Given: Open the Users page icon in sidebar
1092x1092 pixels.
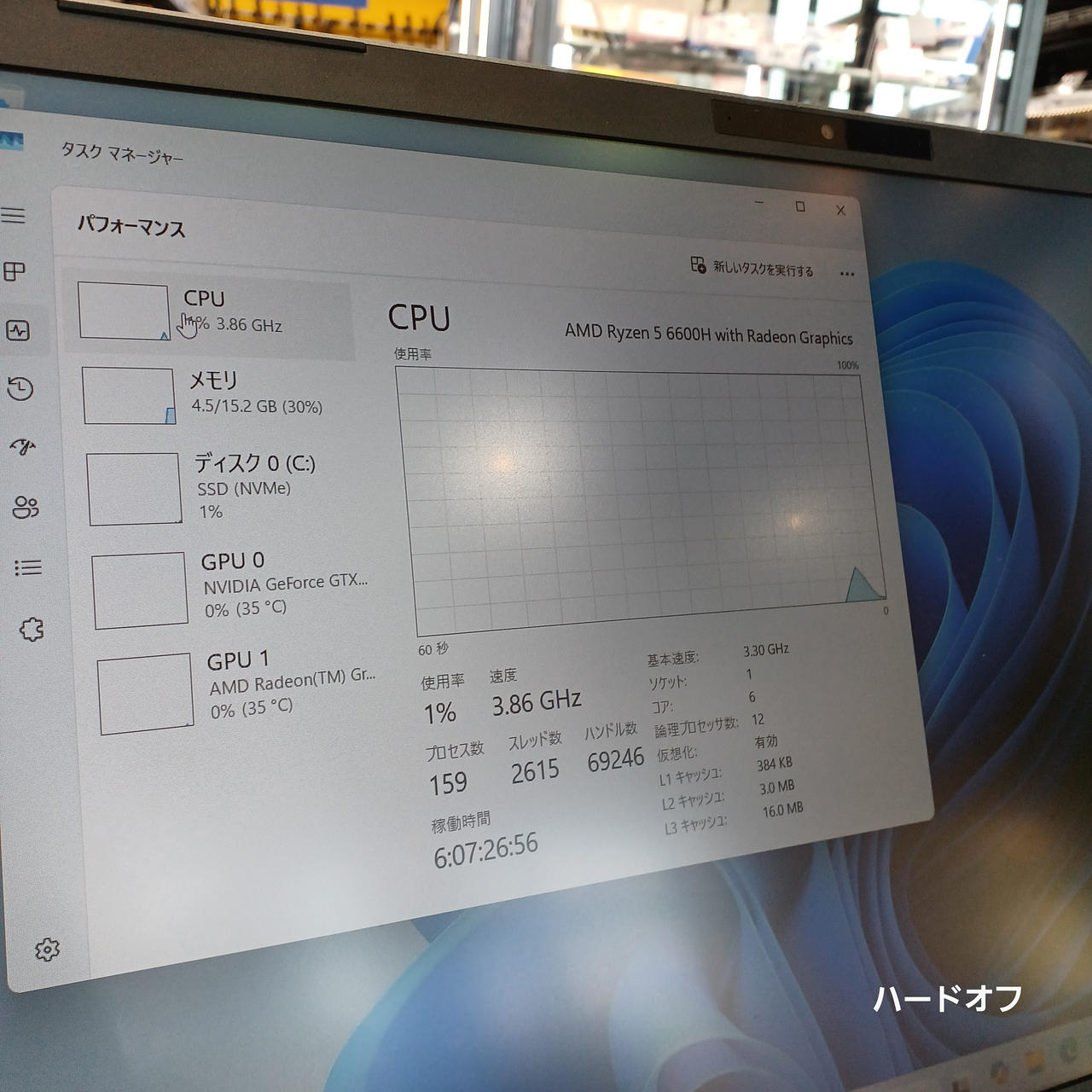Looking at the screenshot, I should coord(26,507).
